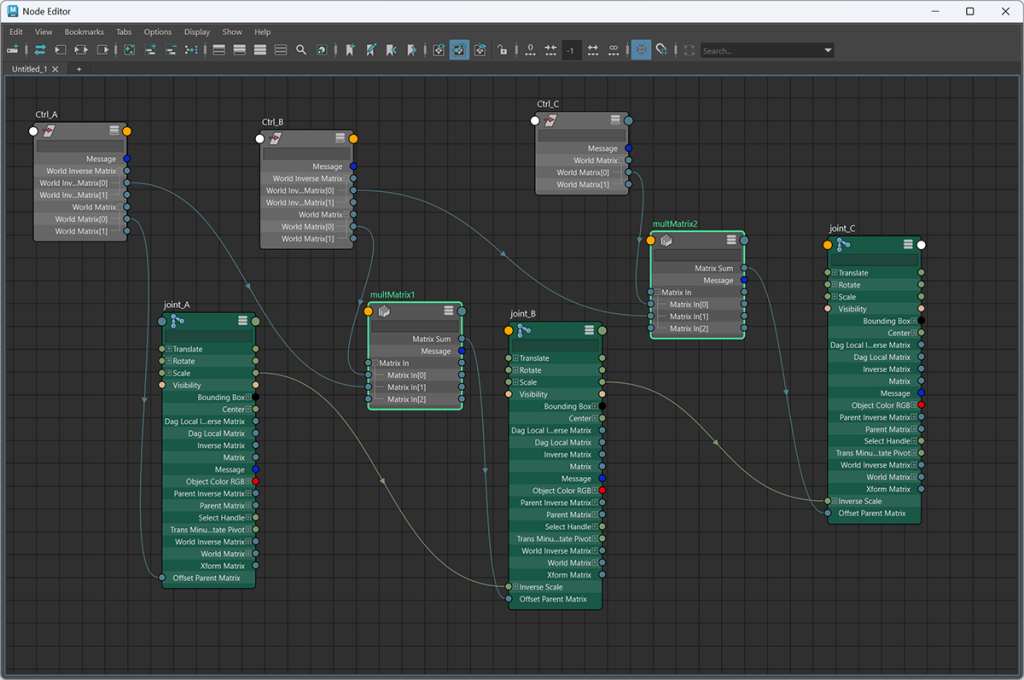The height and width of the screenshot is (680, 1024).
Task: Open the Bookmarks menu
Action: [84, 32]
